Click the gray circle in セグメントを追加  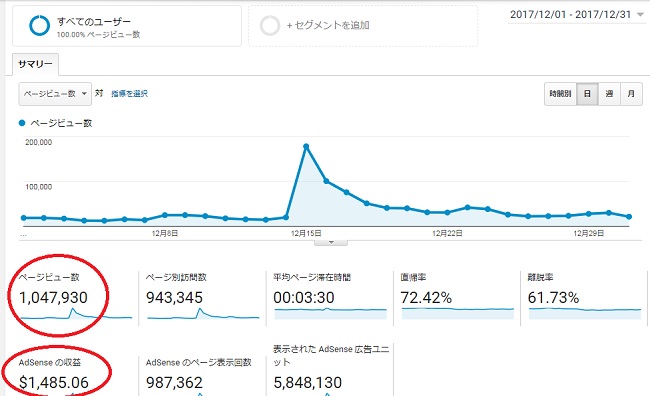pos(270,25)
